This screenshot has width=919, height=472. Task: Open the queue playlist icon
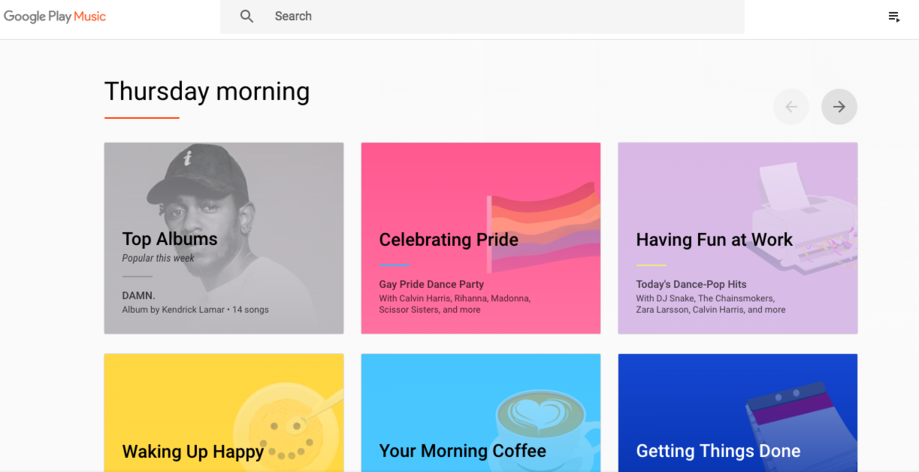click(x=894, y=17)
